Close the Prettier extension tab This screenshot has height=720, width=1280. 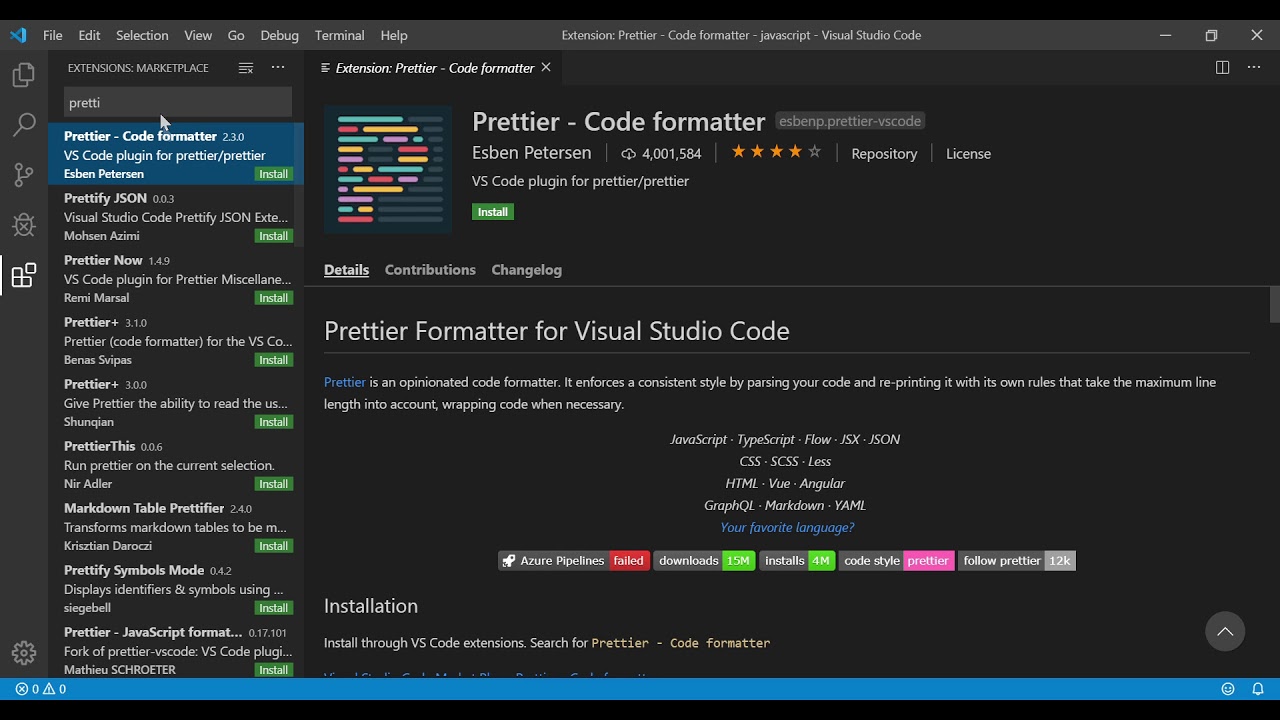coord(546,68)
